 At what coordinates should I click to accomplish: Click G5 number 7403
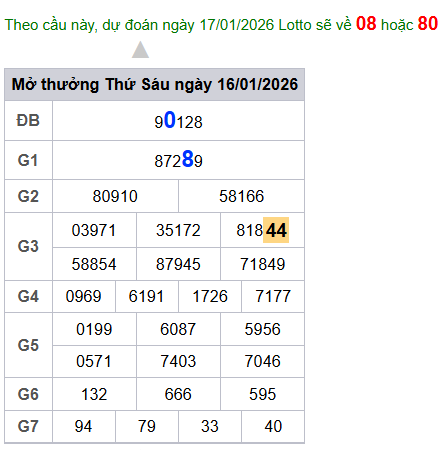click(178, 361)
